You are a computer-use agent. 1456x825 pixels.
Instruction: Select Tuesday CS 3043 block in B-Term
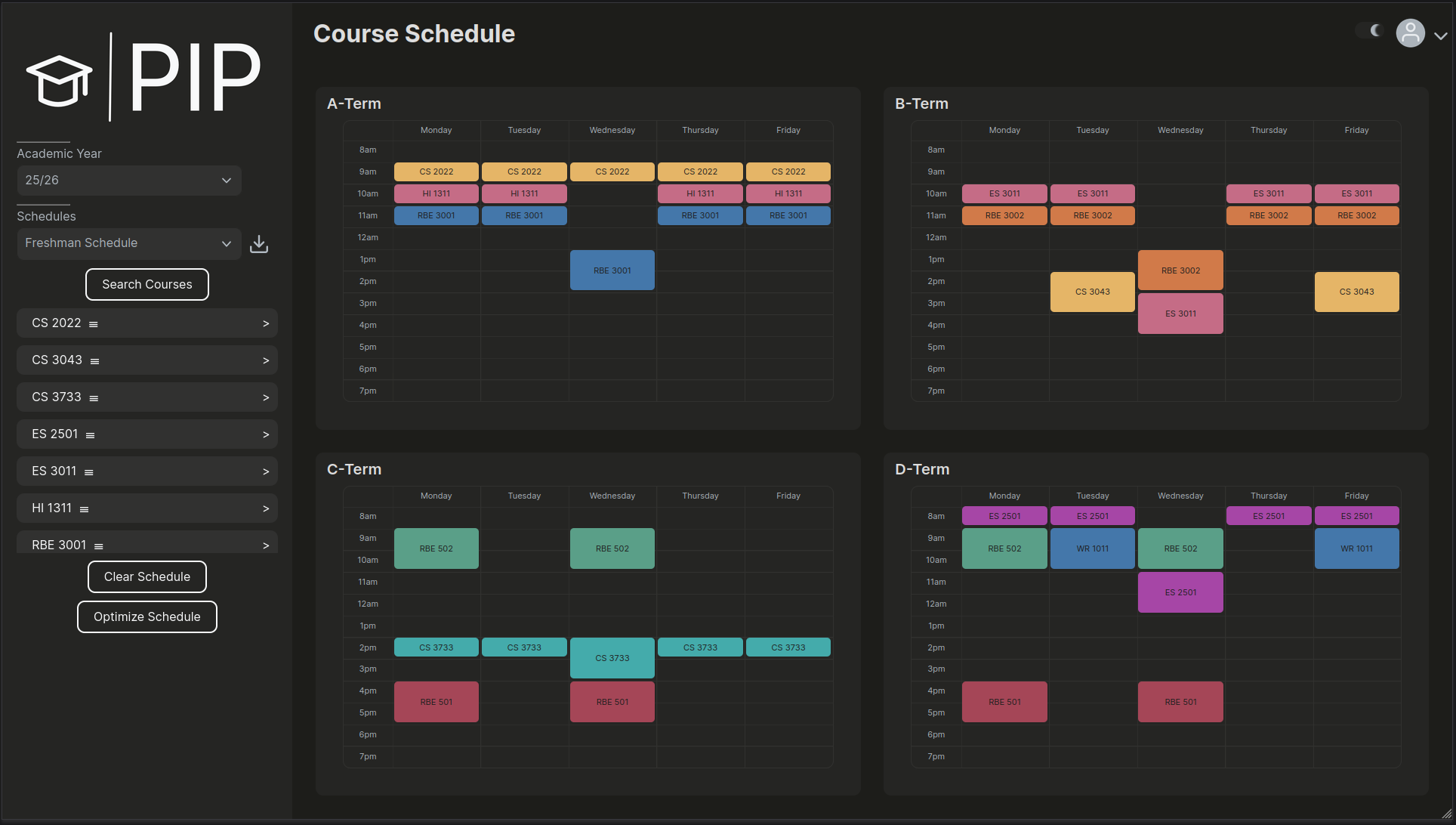(x=1092, y=292)
